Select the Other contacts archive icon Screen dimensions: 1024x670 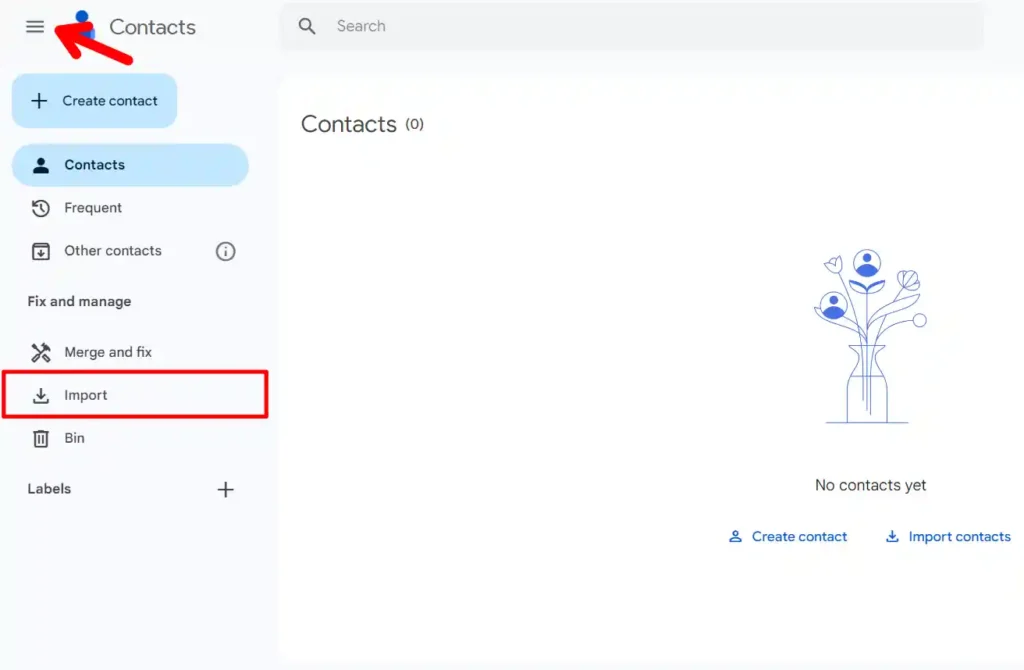point(39,251)
